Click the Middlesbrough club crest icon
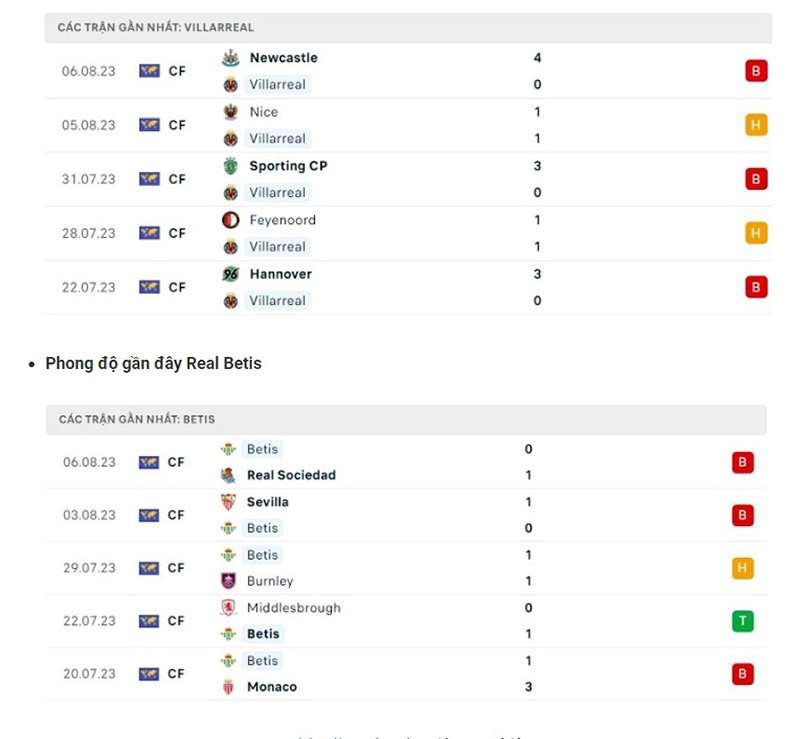This screenshot has height=739, width=800. pyautogui.click(x=228, y=608)
